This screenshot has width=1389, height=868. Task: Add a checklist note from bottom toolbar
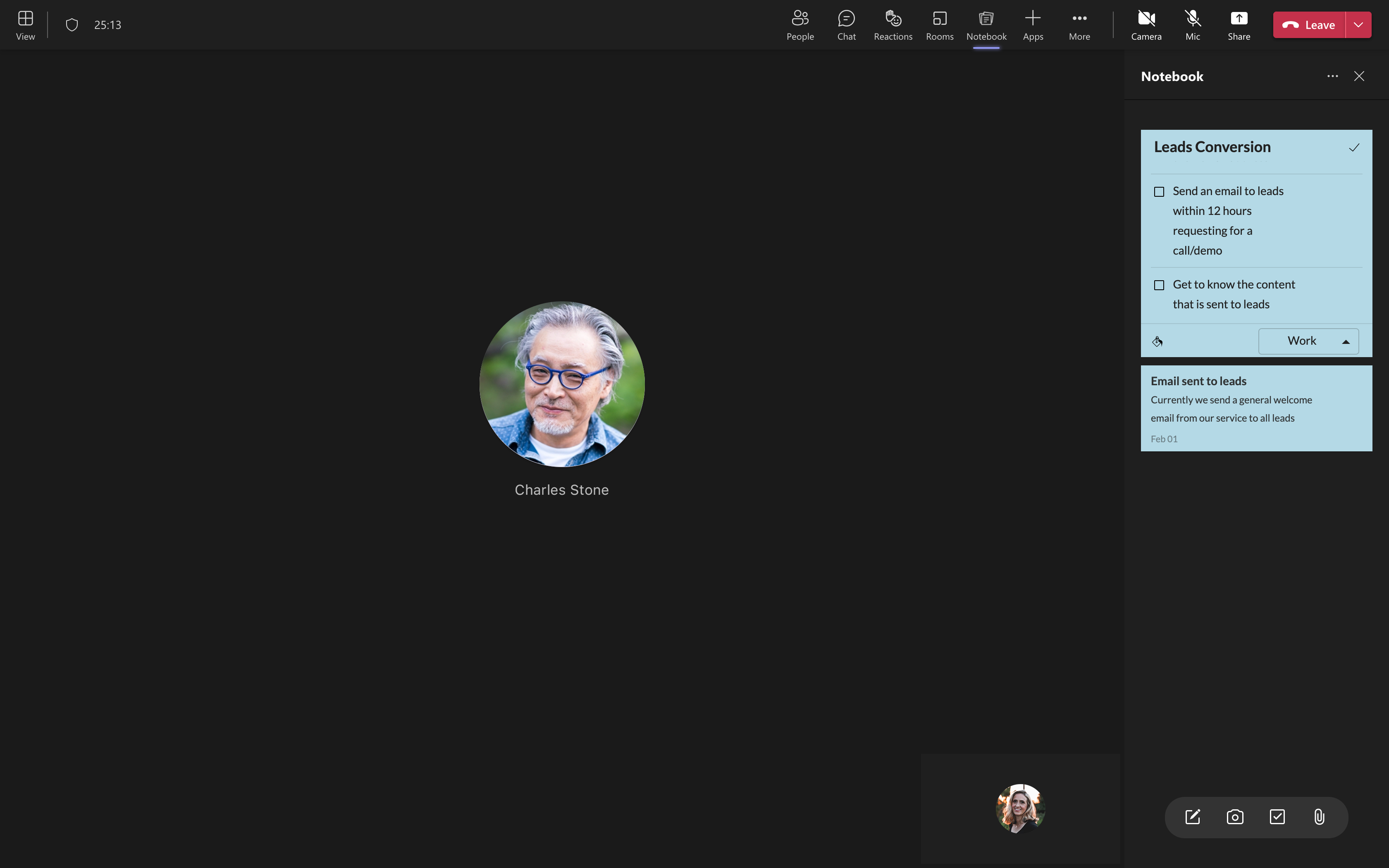[1277, 817]
